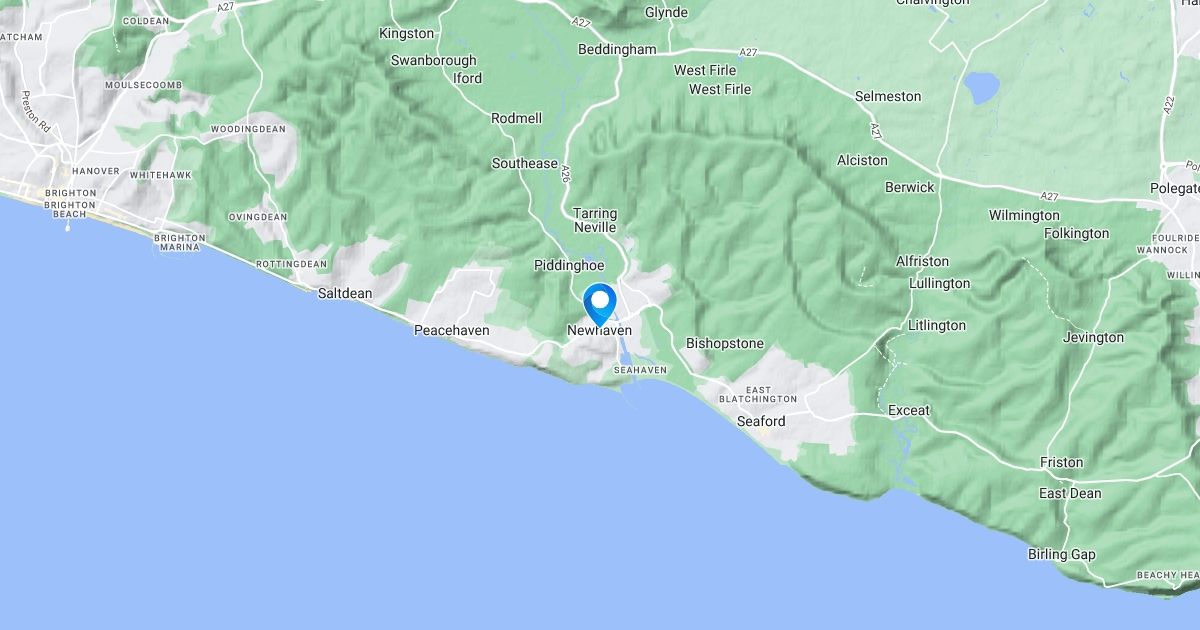Image resolution: width=1200 pixels, height=630 pixels.
Task: Select the East Dean label
Action: [x=1070, y=494]
